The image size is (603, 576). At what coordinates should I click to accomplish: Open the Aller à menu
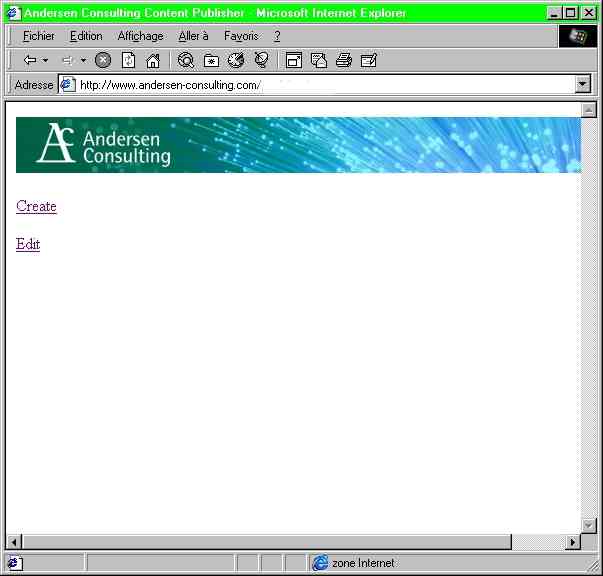pos(193,36)
